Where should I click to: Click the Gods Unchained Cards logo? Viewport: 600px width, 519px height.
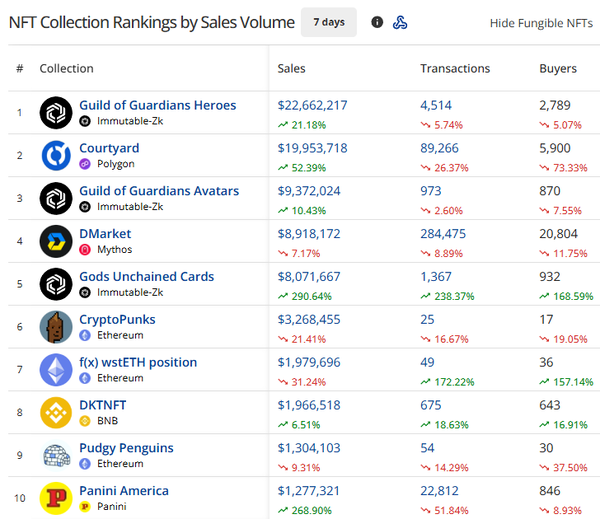point(56,284)
